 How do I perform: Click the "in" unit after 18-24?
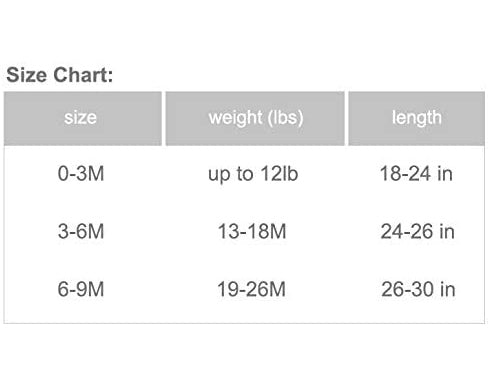pyautogui.click(x=445, y=174)
